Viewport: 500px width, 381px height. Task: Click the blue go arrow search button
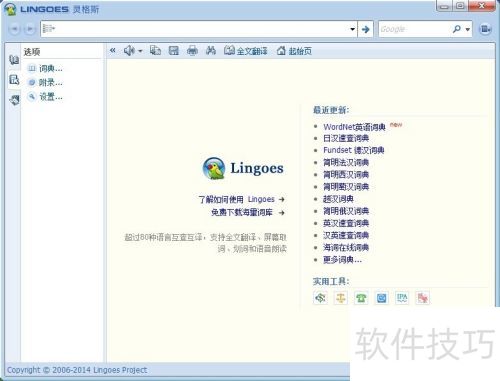[x=366, y=29]
